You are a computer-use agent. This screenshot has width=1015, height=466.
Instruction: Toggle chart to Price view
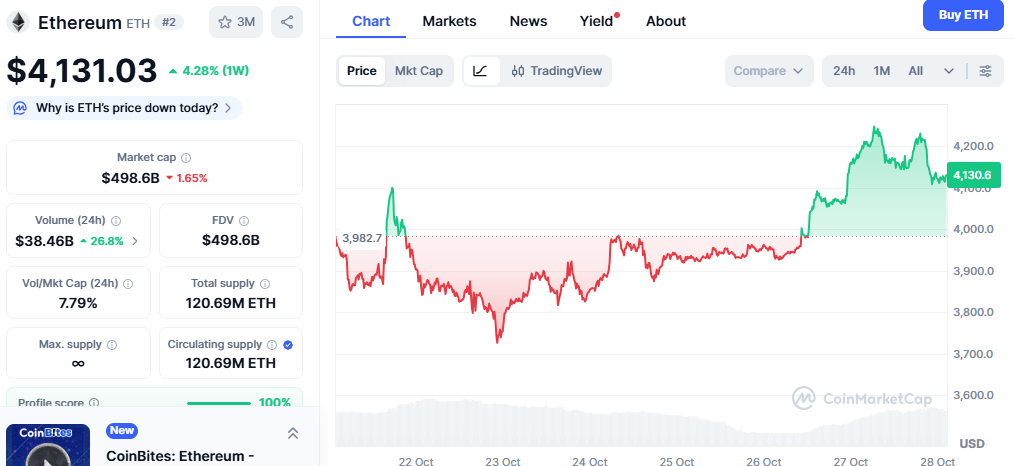pyautogui.click(x=362, y=71)
